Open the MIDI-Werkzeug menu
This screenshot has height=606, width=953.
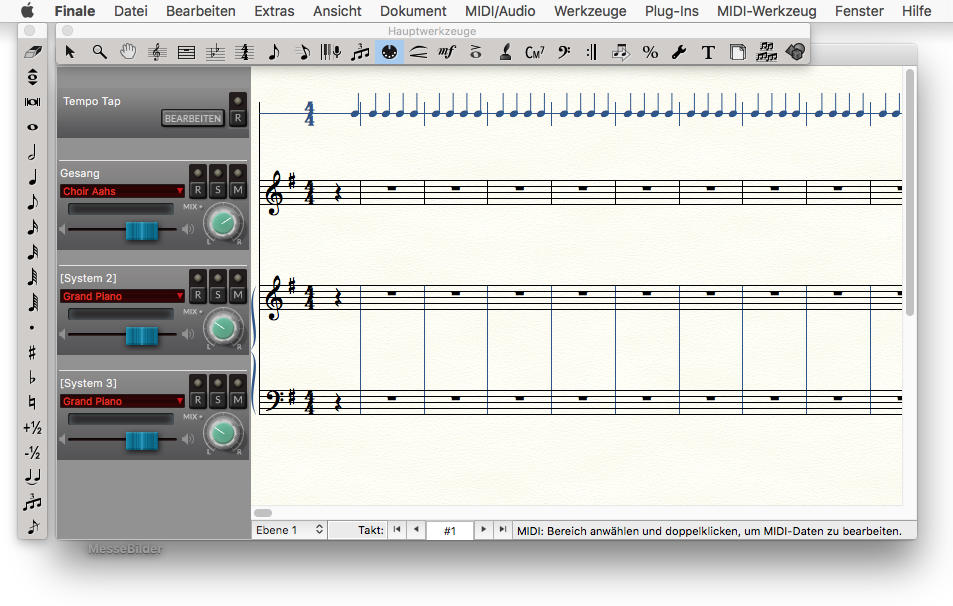pyautogui.click(x=766, y=11)
